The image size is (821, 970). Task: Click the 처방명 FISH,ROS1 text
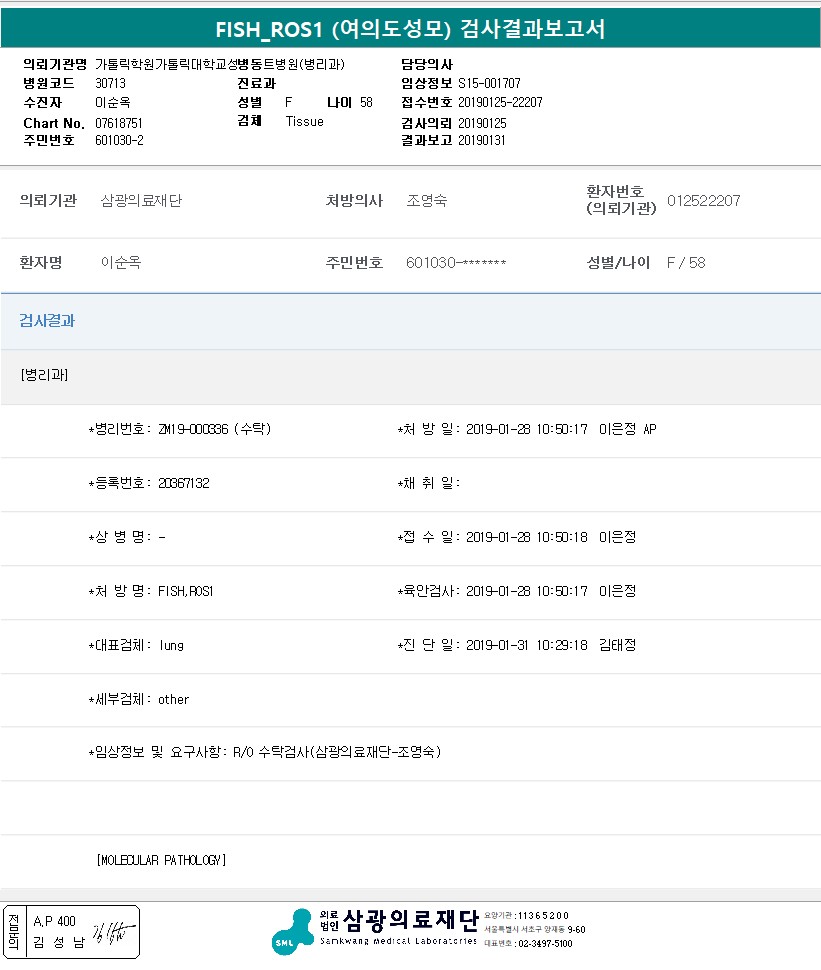[x=185, y=591]
